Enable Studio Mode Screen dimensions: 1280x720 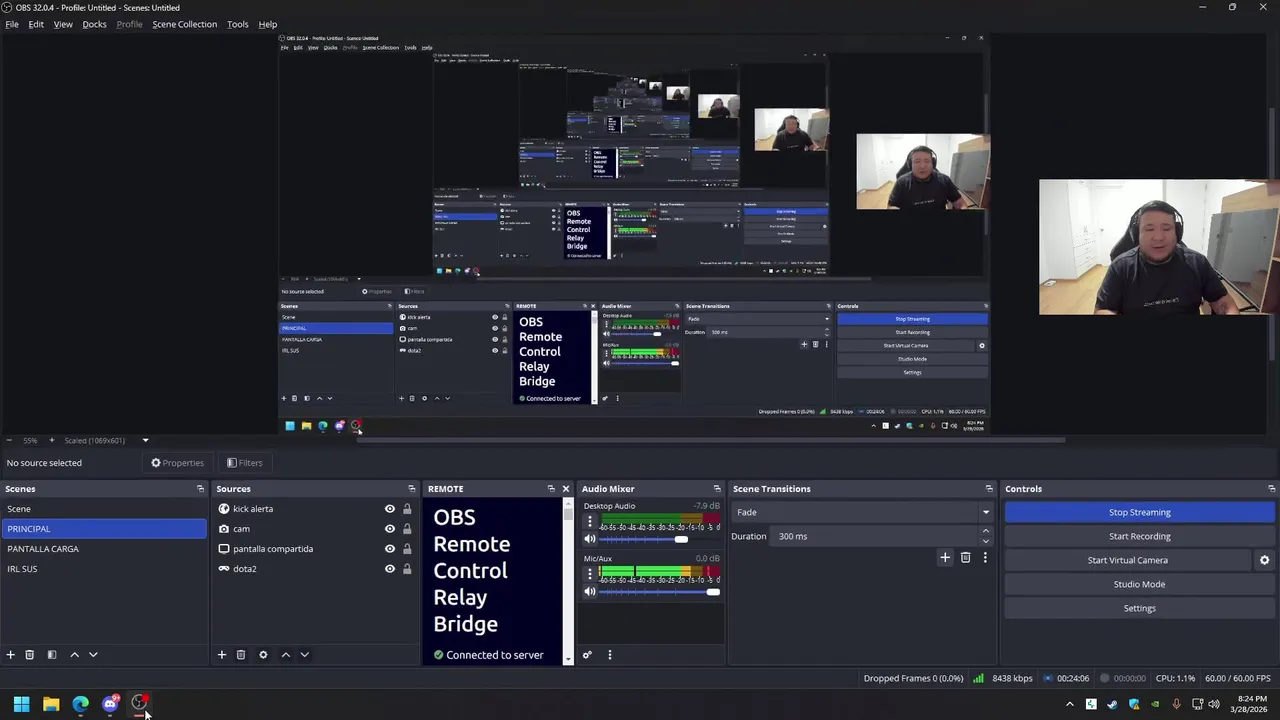click(1139, 584)
